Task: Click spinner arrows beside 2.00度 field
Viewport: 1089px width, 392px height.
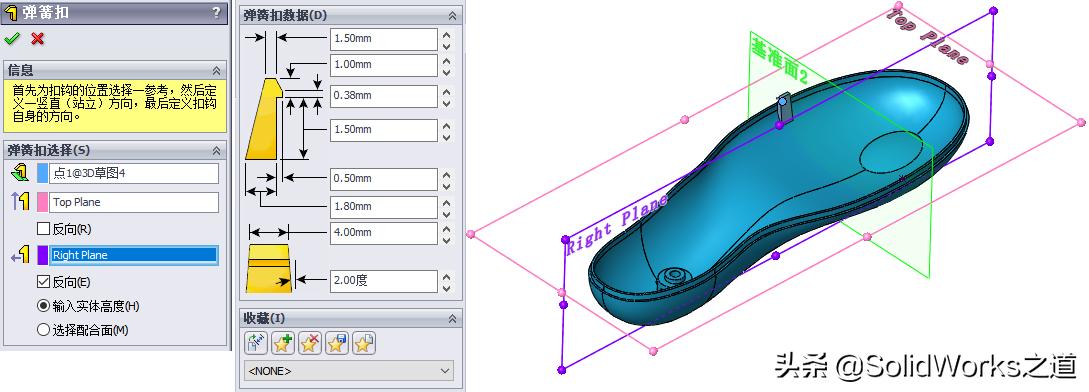Action: pos(447,281)
